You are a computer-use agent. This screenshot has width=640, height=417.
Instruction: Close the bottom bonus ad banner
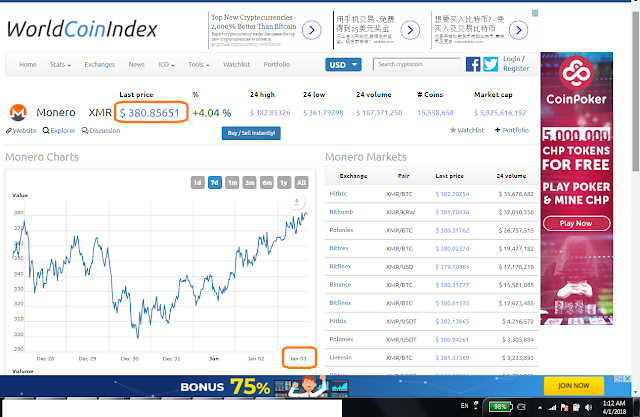coord(628,379)
